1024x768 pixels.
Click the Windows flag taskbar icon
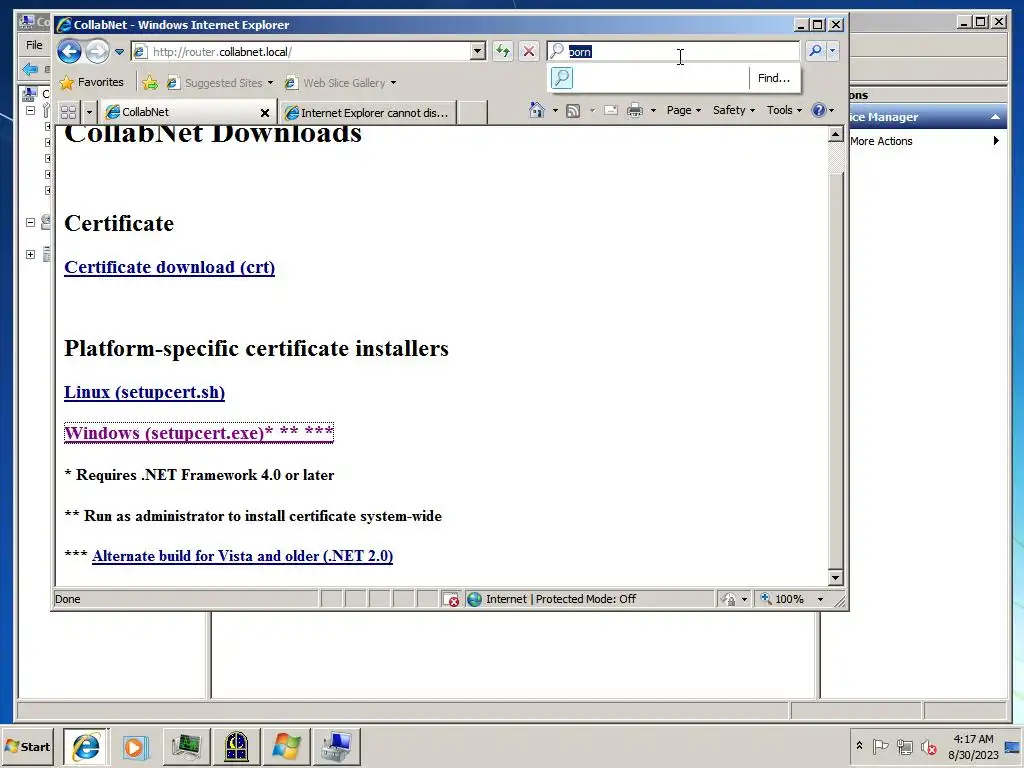pos(286,746)
